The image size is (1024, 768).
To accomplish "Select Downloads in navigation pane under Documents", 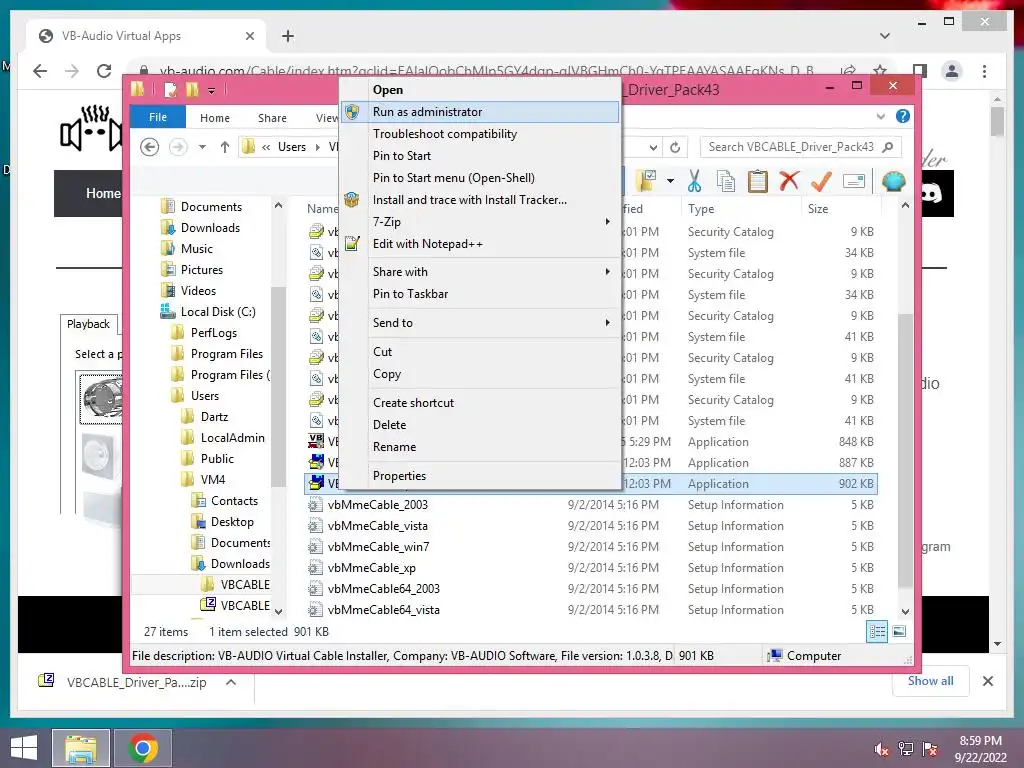I will (x=210, y=227).
